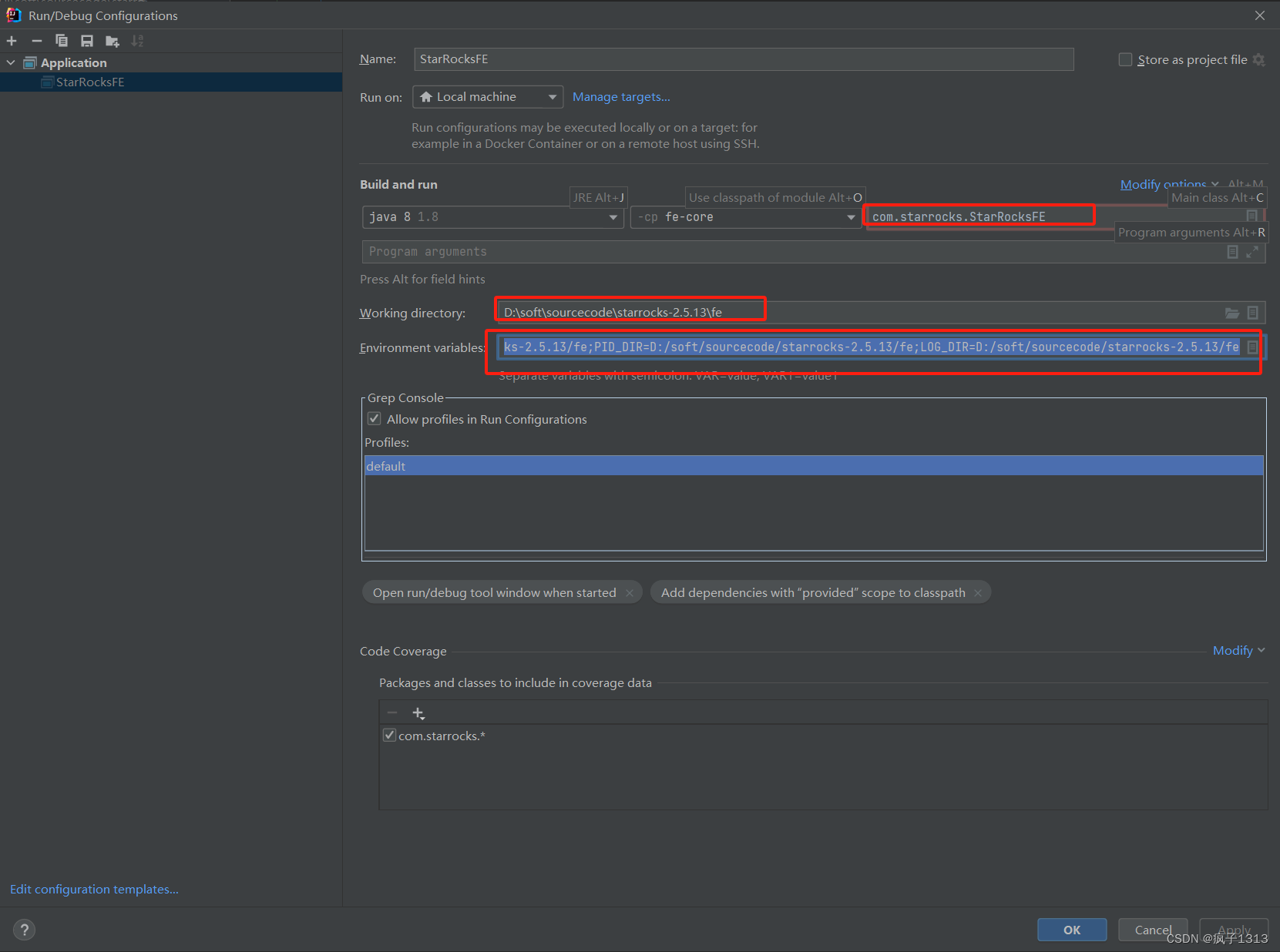
Task: Toggle Allow profiles in Run Configurations
Action: pos(375,419)
